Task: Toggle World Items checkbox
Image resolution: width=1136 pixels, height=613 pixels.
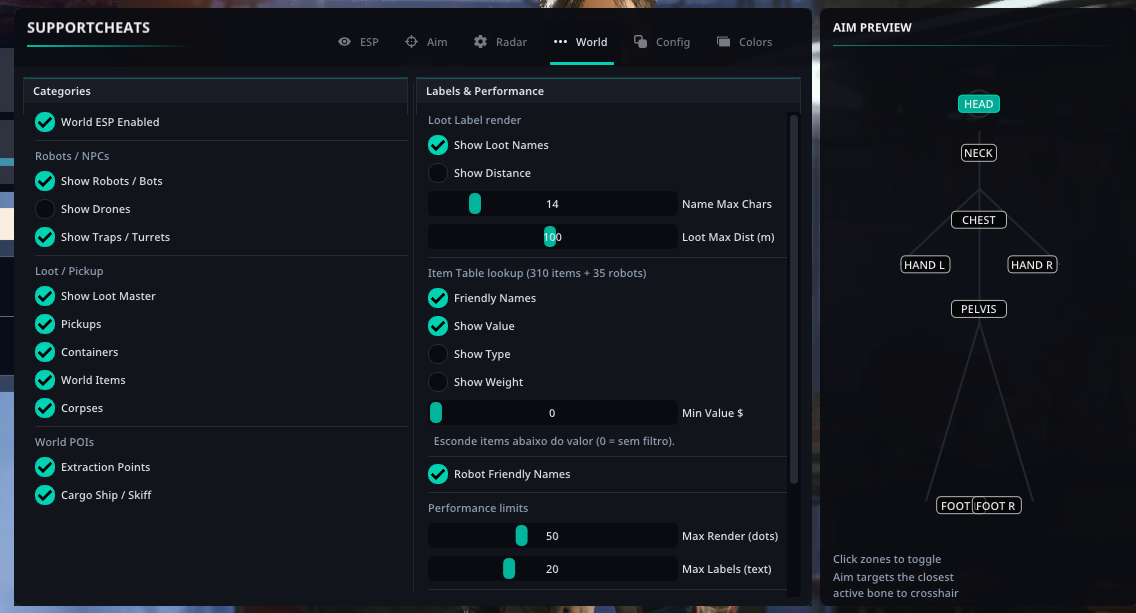Action: [45, 380]
